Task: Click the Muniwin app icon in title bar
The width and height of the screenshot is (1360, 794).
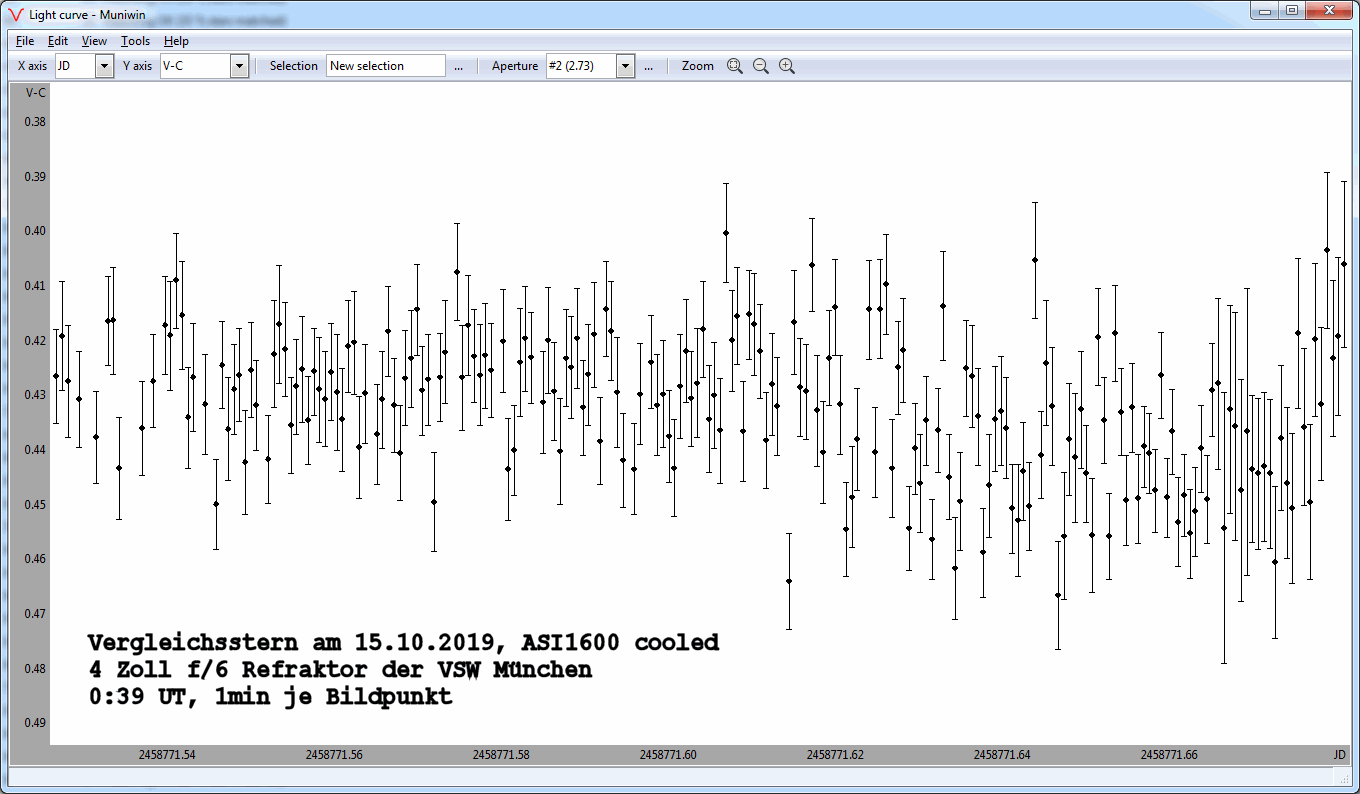Action: click(15, 14)
